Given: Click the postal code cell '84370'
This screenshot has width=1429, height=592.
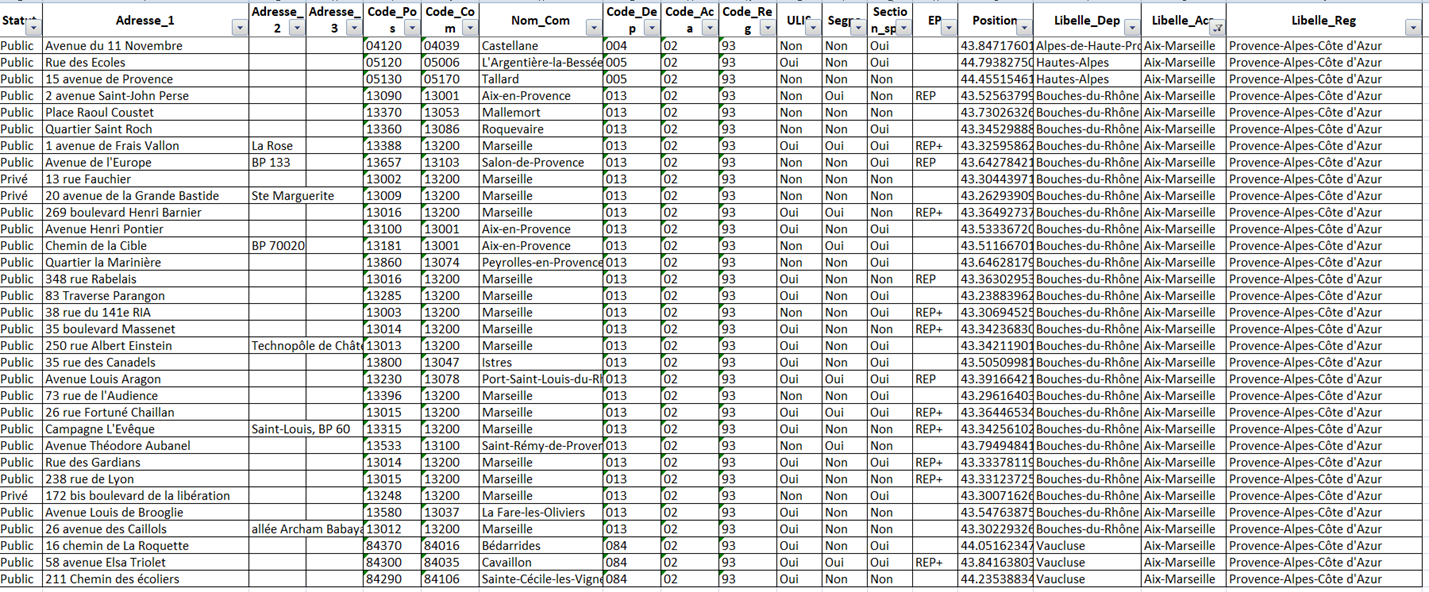Looking at the screenshot, I should point(392,546).
